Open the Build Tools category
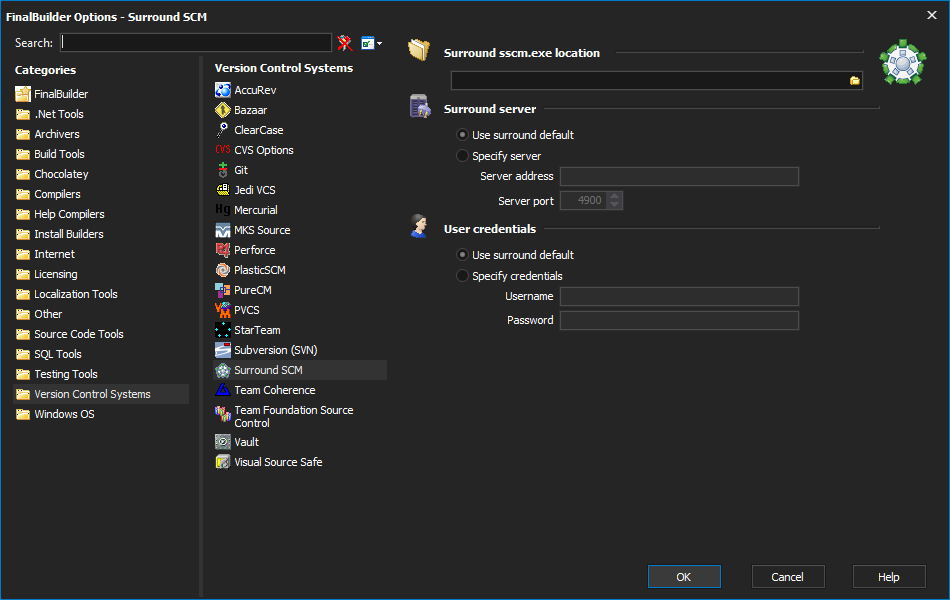The image size is (950, 600). (59, 154)
